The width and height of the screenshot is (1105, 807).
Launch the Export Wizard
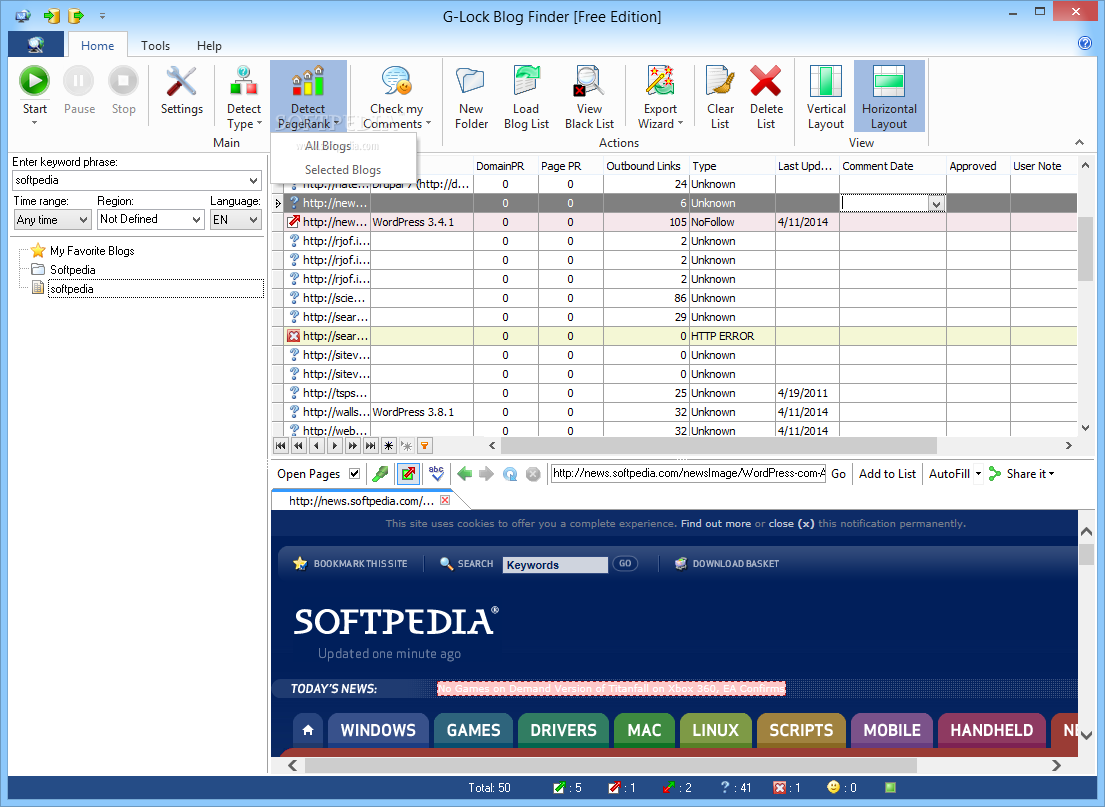click(x=660, y=98)
